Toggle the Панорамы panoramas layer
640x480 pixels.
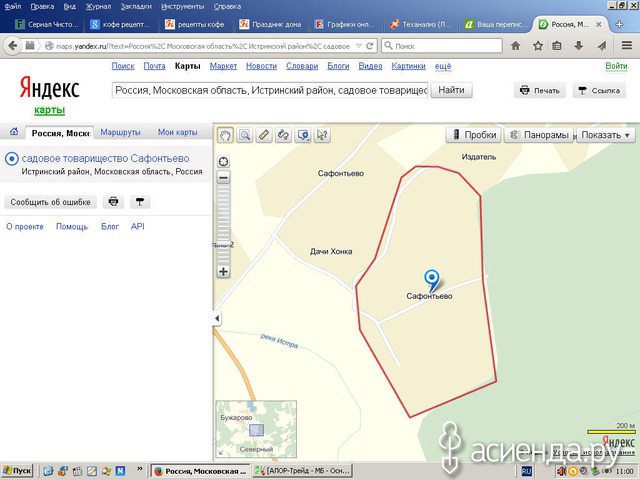pyautogui.click(x=539, y=135)
